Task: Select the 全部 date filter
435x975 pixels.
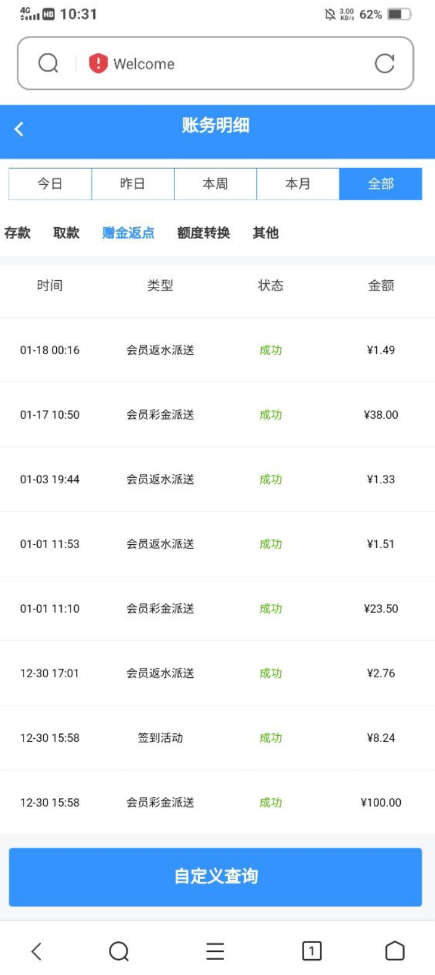Action: [x=381, y=184]
